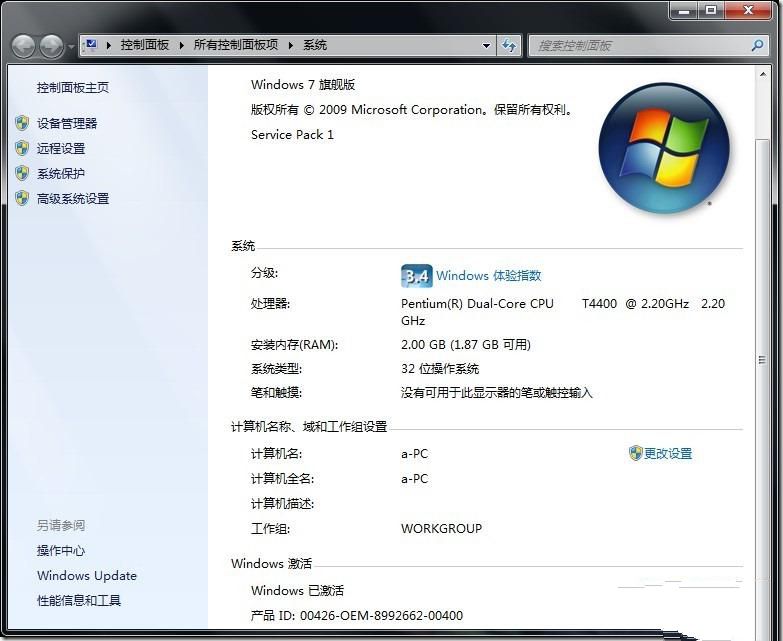Open the 远程设置 sidebar link

pyautogui.click(x=61, y=148)
